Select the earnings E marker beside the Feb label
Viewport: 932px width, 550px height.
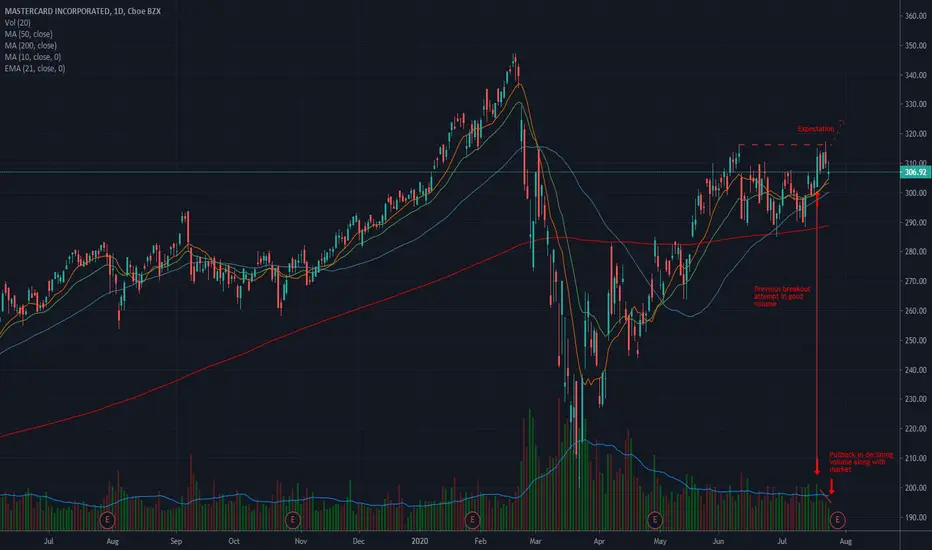pos(472,520)
